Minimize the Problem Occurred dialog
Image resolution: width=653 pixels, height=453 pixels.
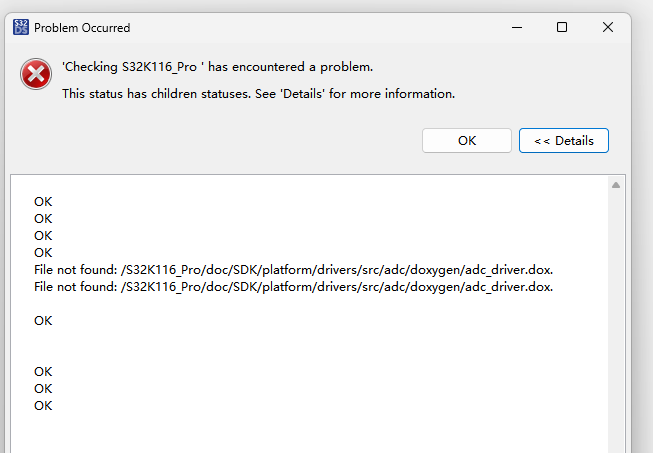tap(516, 28)
